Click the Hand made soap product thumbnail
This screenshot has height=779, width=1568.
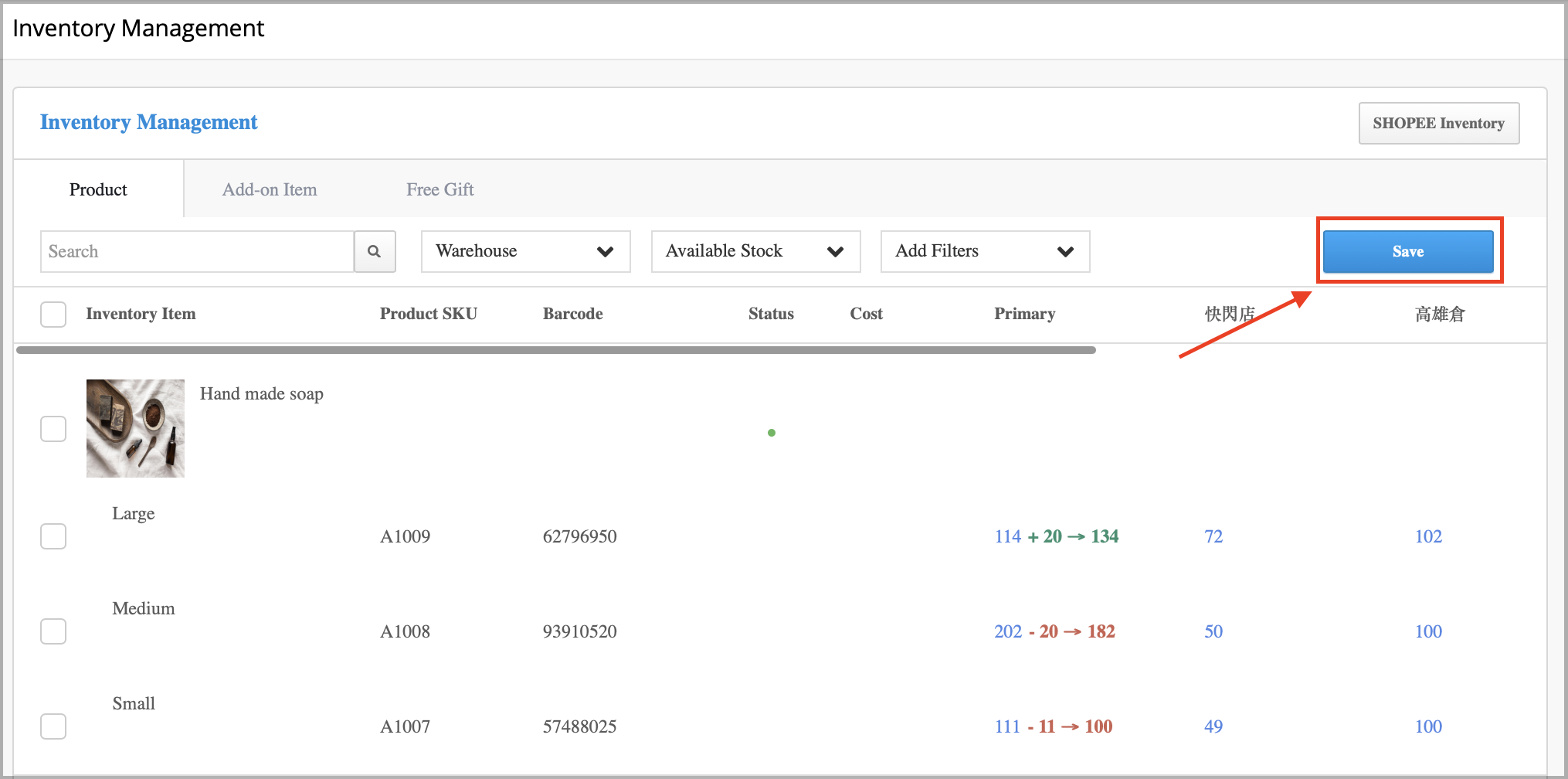point(135,428)
